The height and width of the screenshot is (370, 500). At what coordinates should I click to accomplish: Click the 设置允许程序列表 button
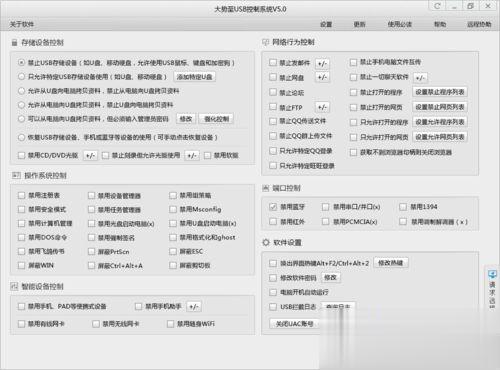[x=440, y=122]
